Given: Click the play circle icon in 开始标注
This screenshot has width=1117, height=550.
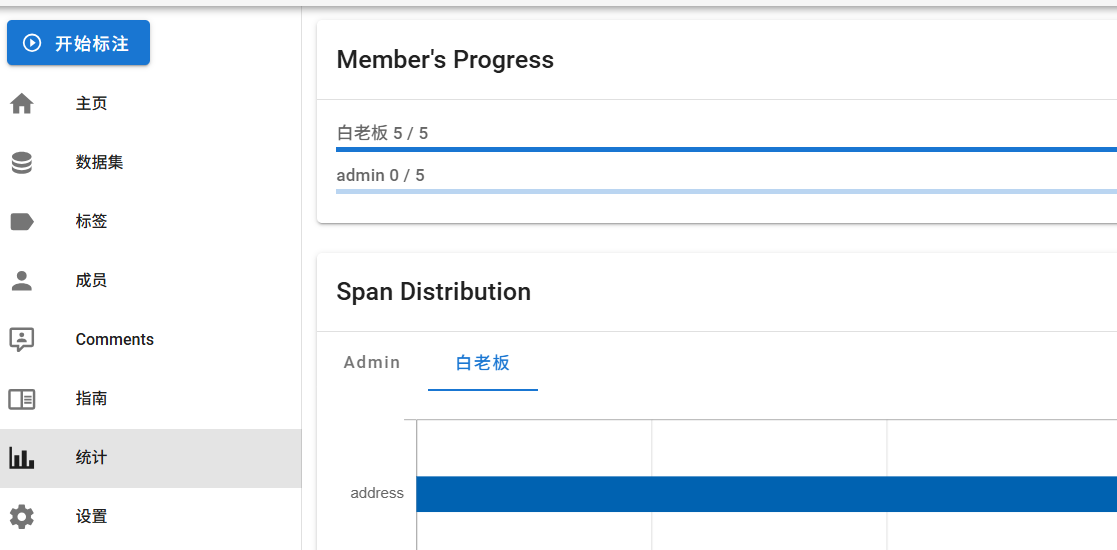Looking at the screenshot, I should click(x=31, y=43).
